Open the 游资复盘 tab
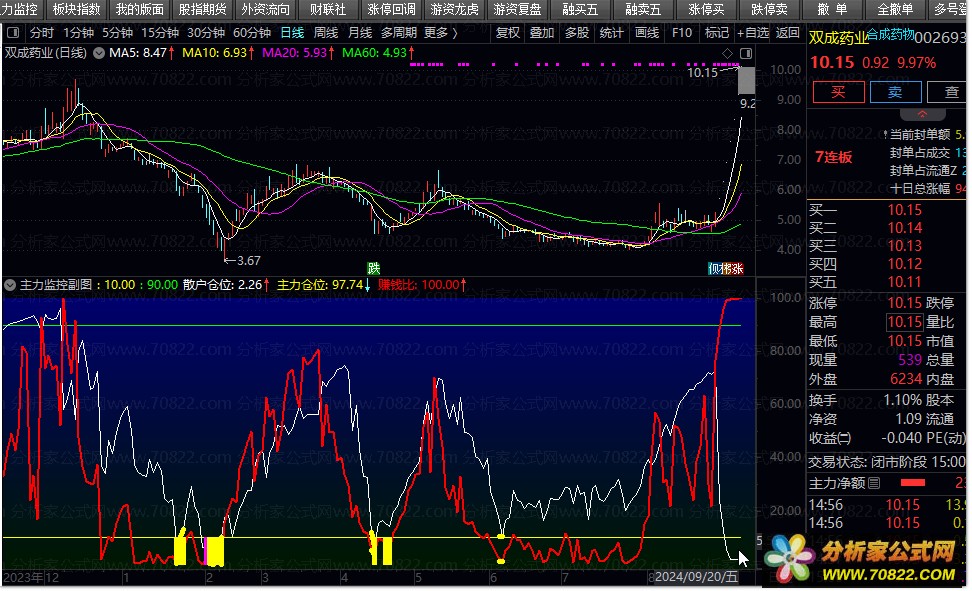972x591 pixels. coord(518,9)
